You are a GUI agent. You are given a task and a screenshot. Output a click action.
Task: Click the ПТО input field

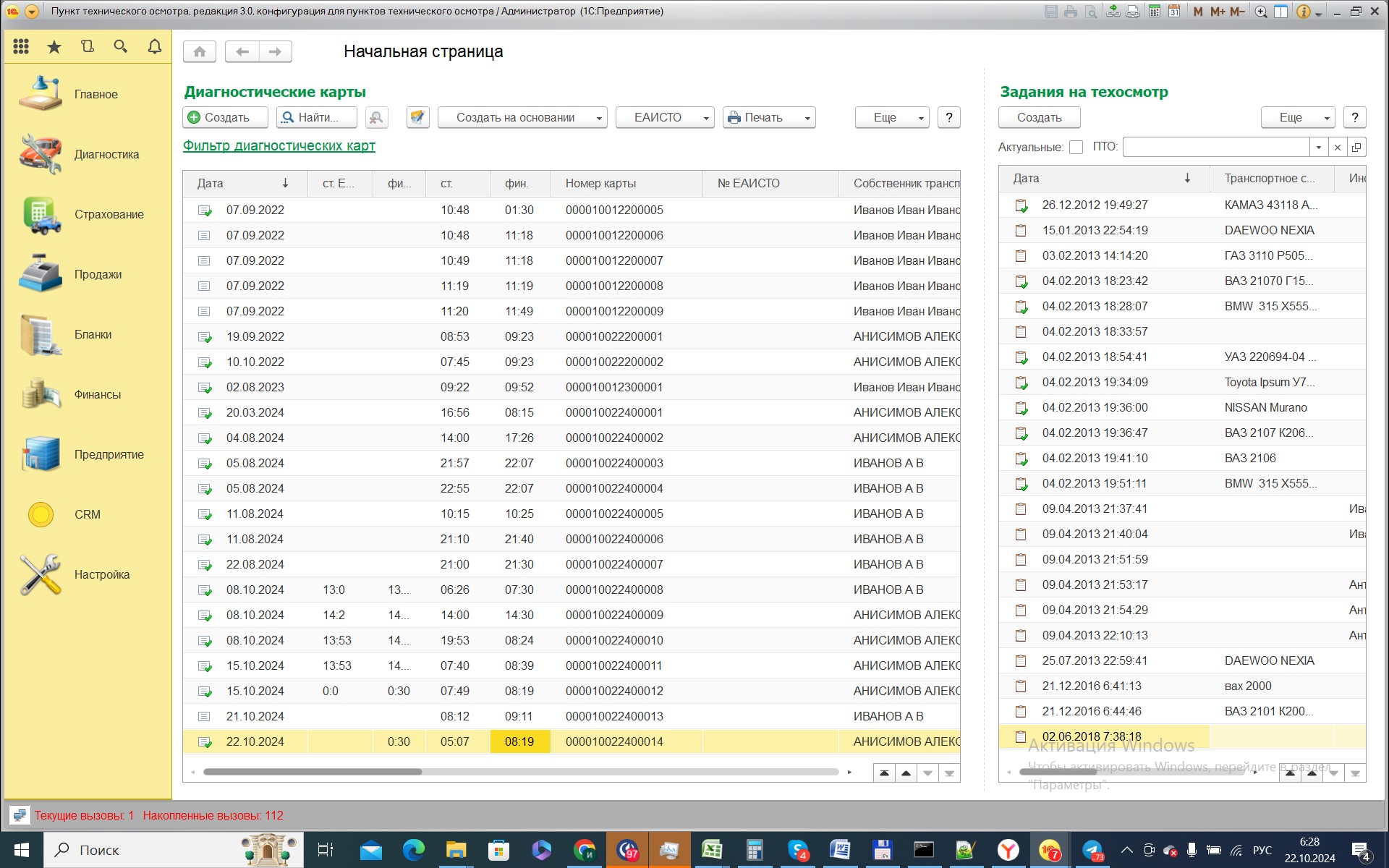pyautogui.click(x=1216, y=147)
